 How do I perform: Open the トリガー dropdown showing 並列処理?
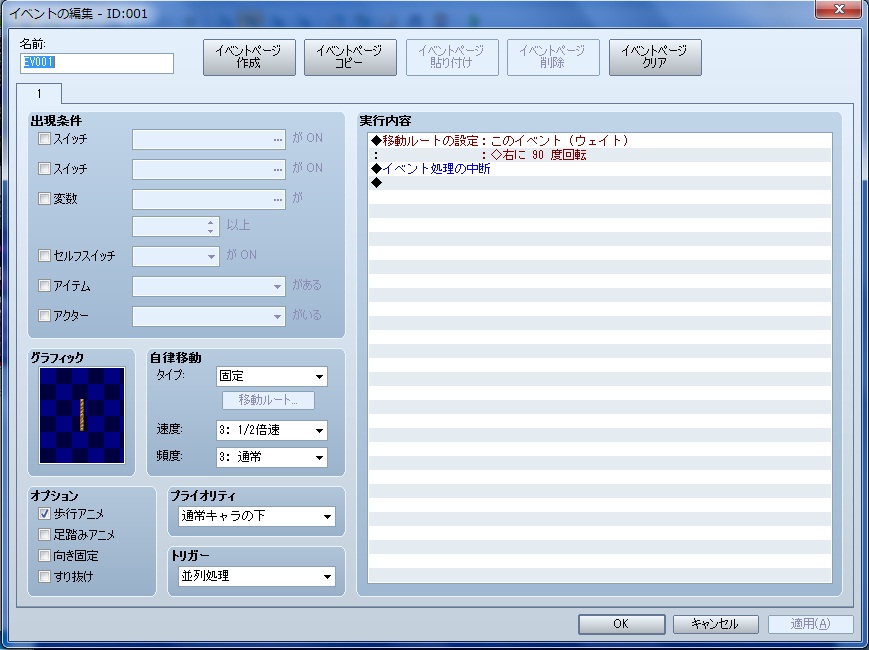(257, 576)
